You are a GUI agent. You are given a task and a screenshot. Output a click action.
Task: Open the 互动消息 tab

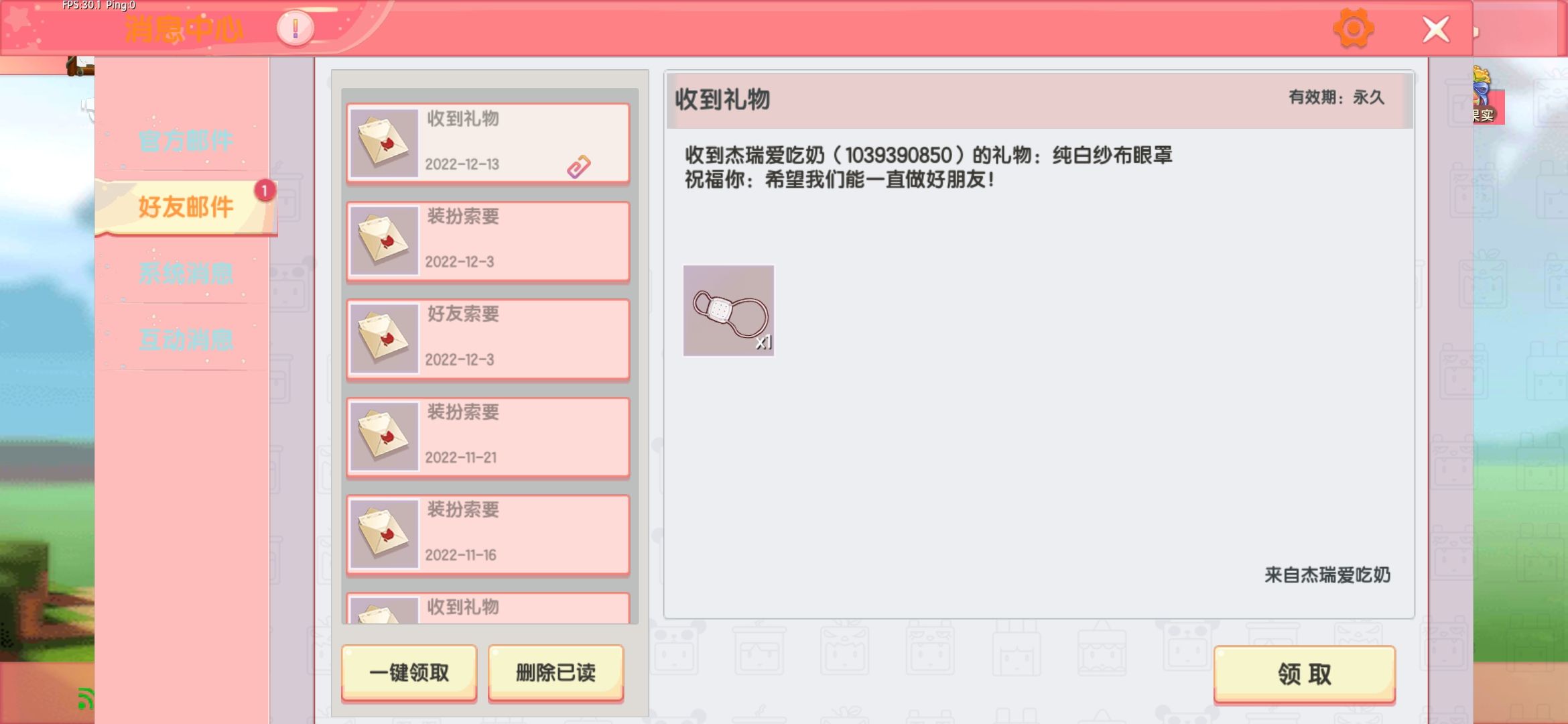tap(186, 339)
